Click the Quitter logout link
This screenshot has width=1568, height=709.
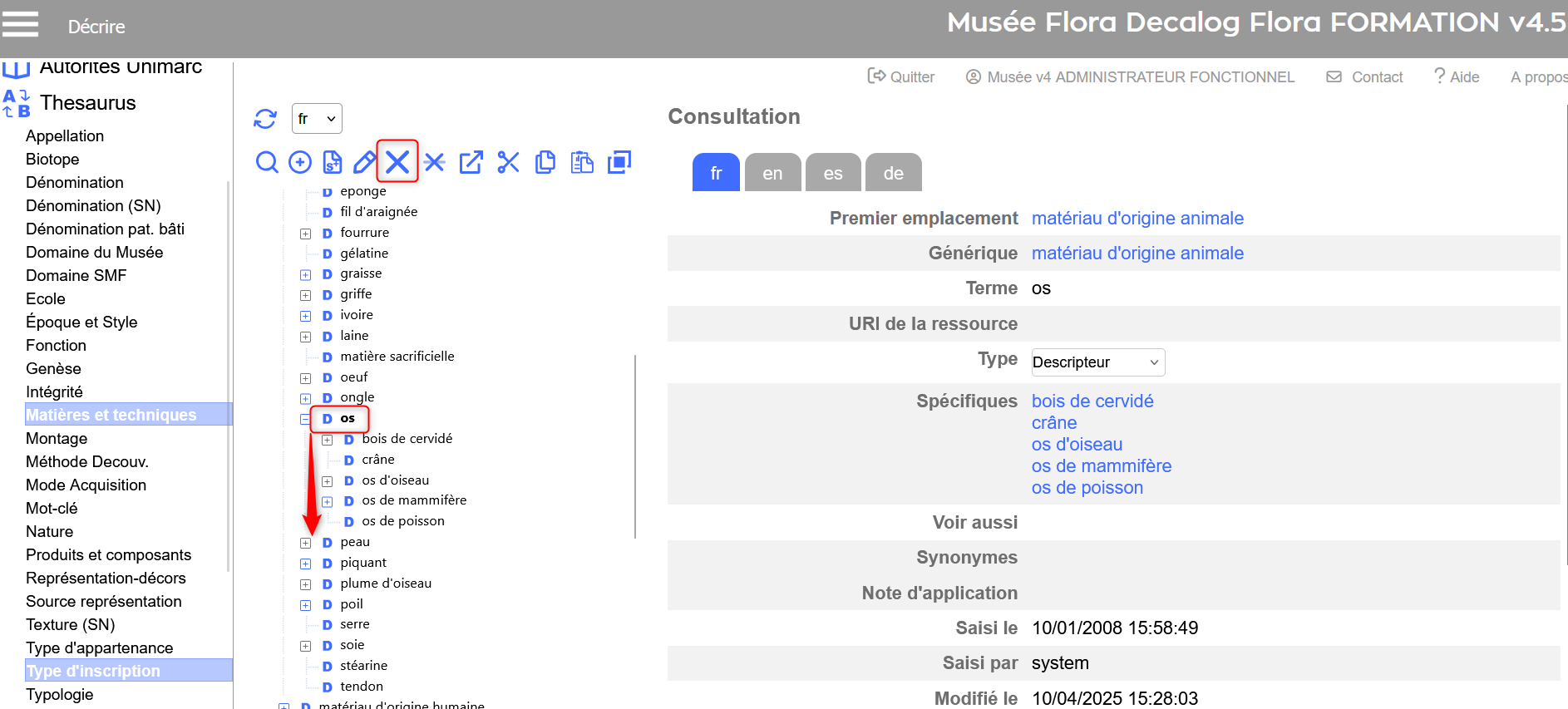(901, 77)
